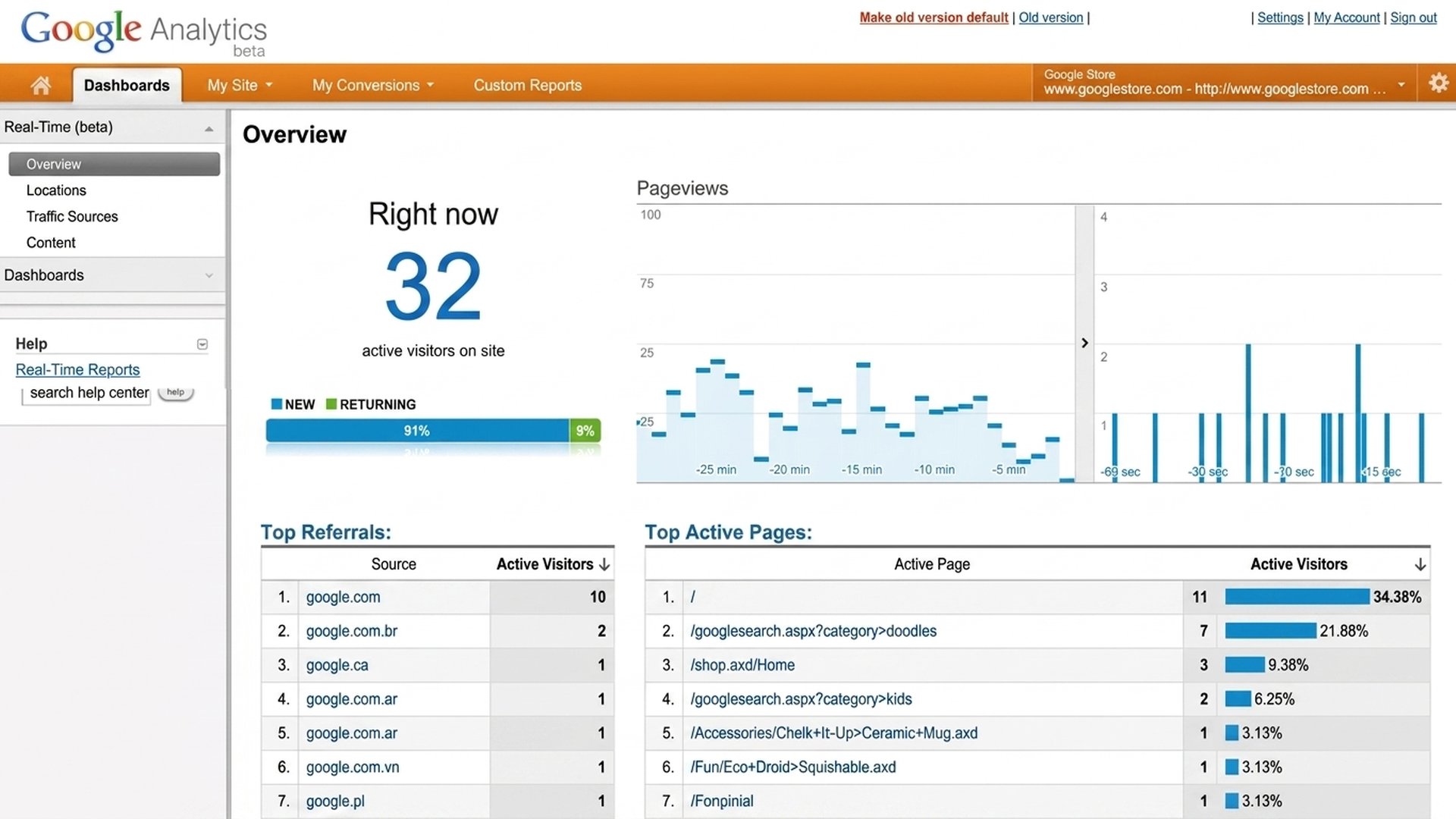Image resolution: width=1456 pixels, height=819 pixels.
Task: Open the google.com.br referral source
Action: (351, 632)
